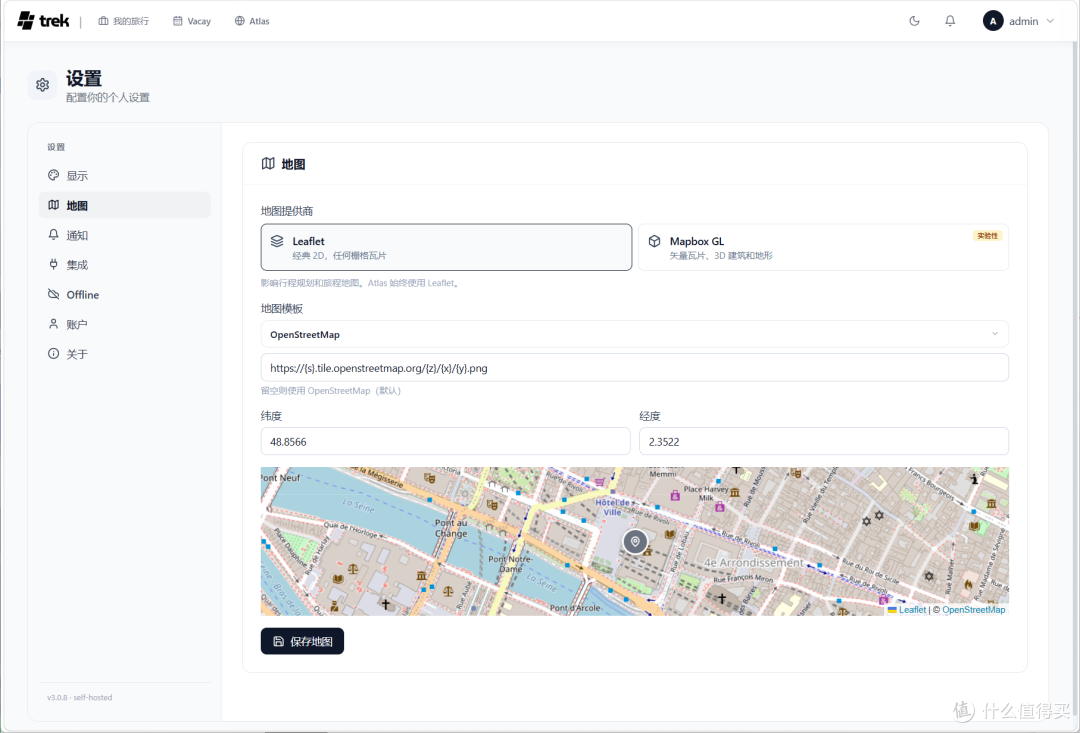Viewport: 1080px width, 733px height.
Task: Click the settings gear icon beside 设置
Action: [x=42, y=85]
